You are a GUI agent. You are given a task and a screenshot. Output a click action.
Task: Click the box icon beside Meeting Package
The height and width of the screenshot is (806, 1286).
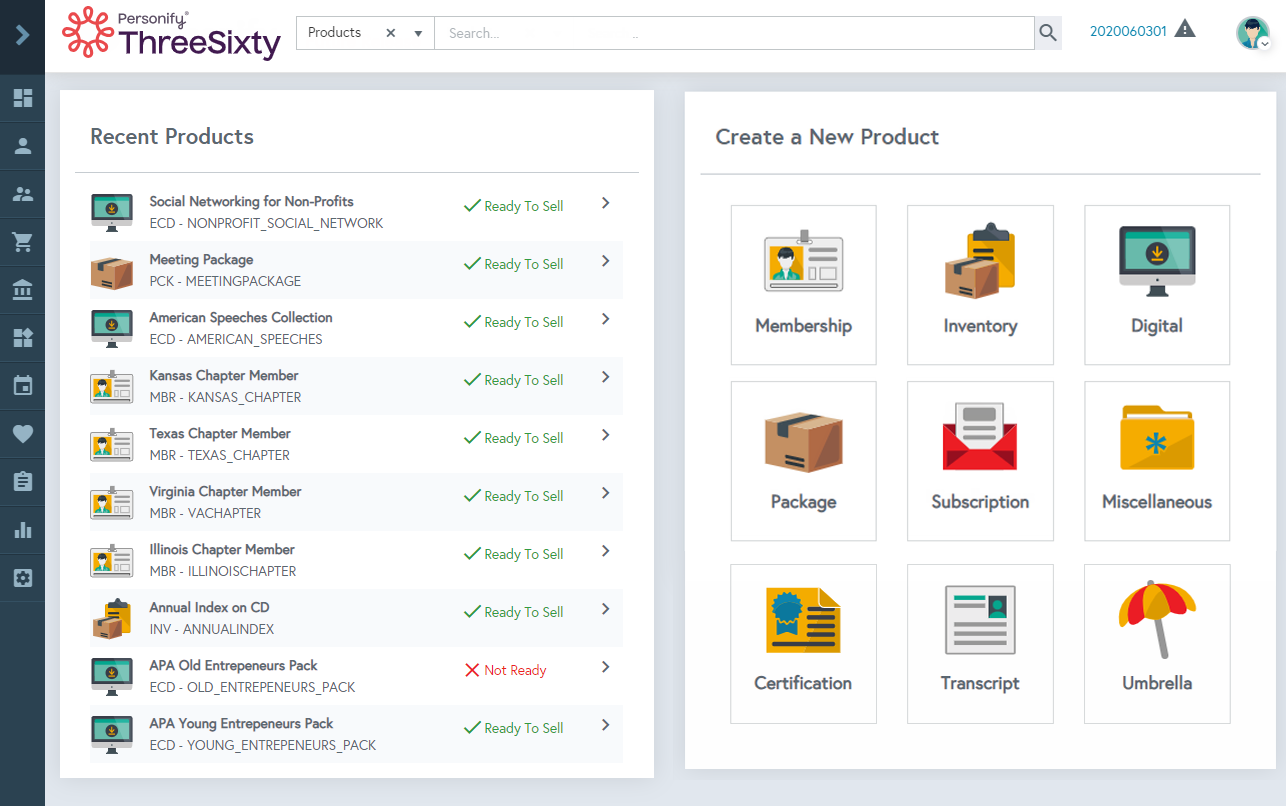[x=112, y=271]
